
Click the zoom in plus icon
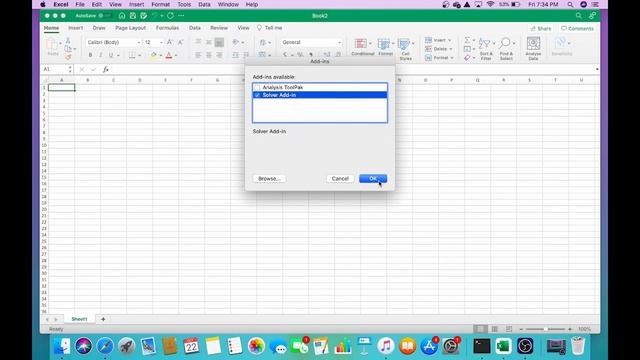(x=570, y=329)
